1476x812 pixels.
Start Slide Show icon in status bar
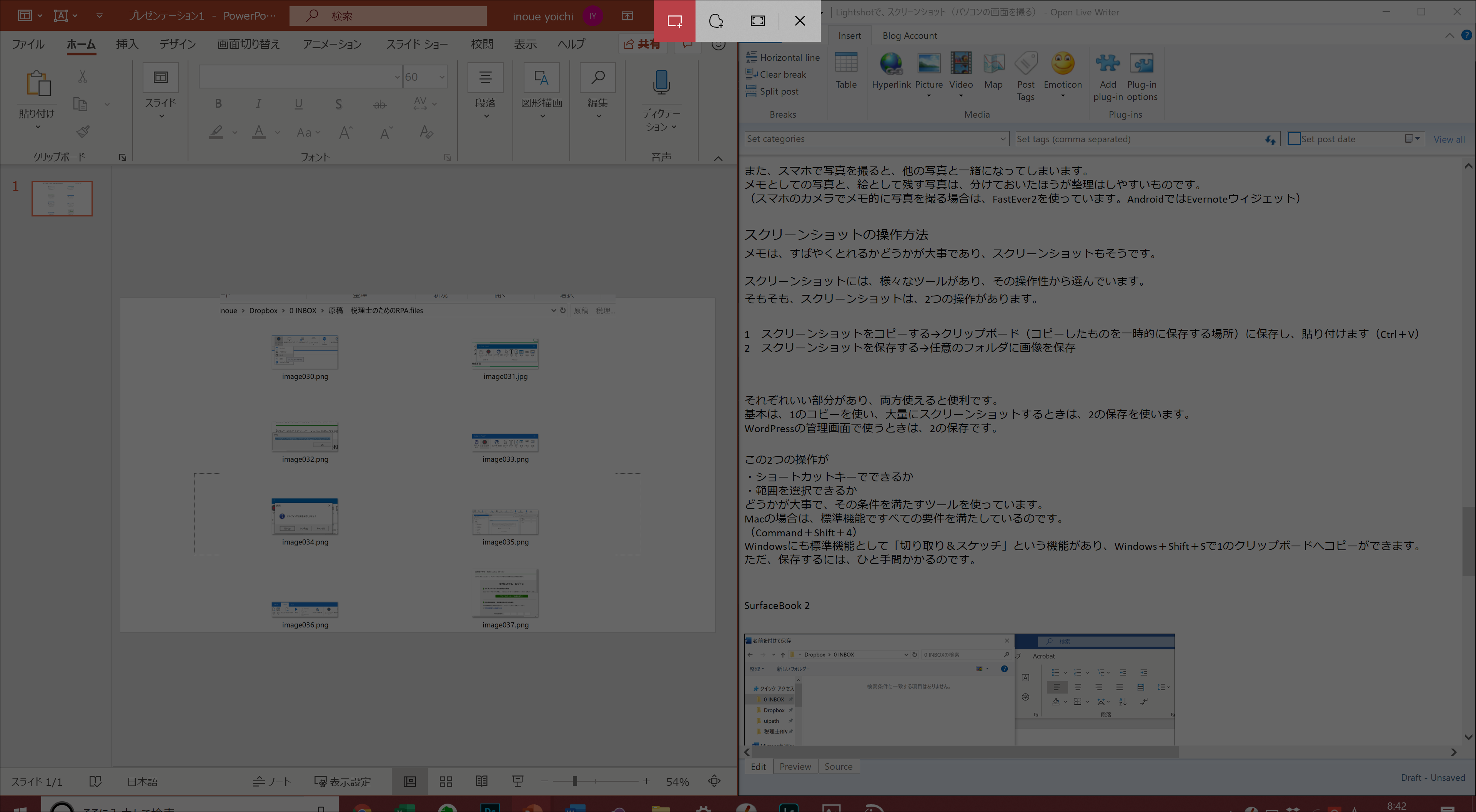click(518, 782)
